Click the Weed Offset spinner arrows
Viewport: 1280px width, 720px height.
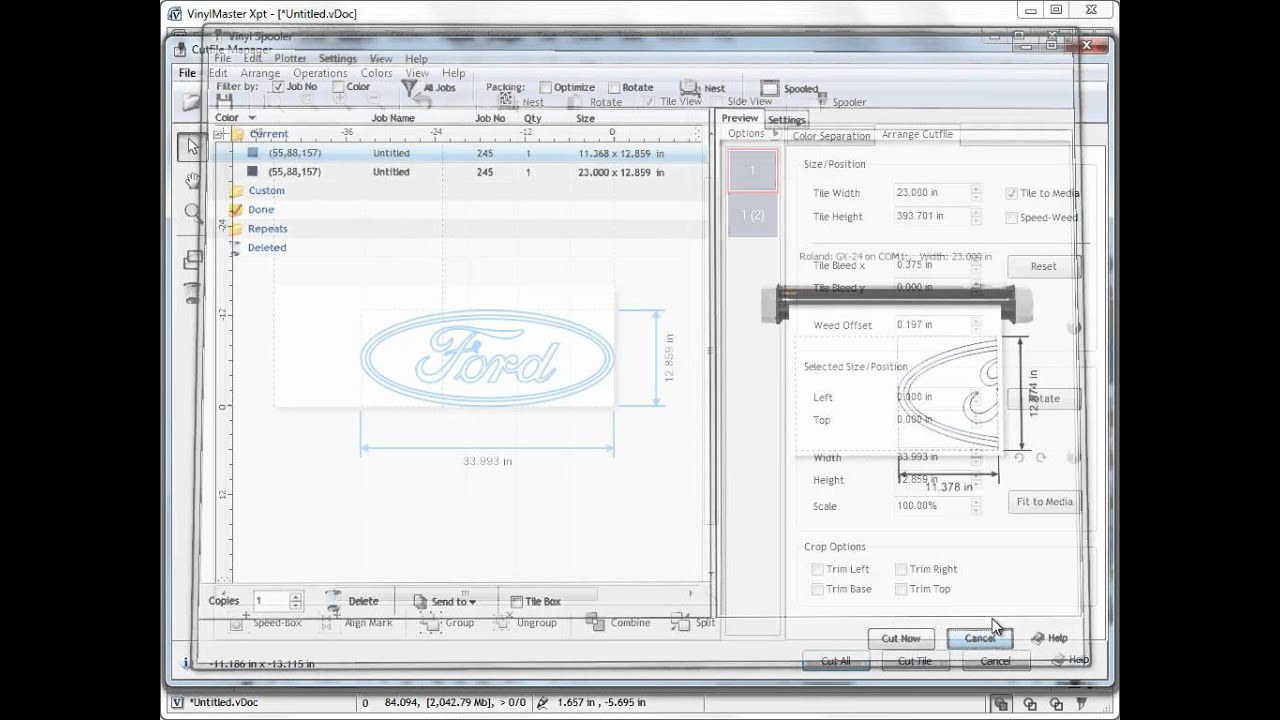(x=976, y=325)
